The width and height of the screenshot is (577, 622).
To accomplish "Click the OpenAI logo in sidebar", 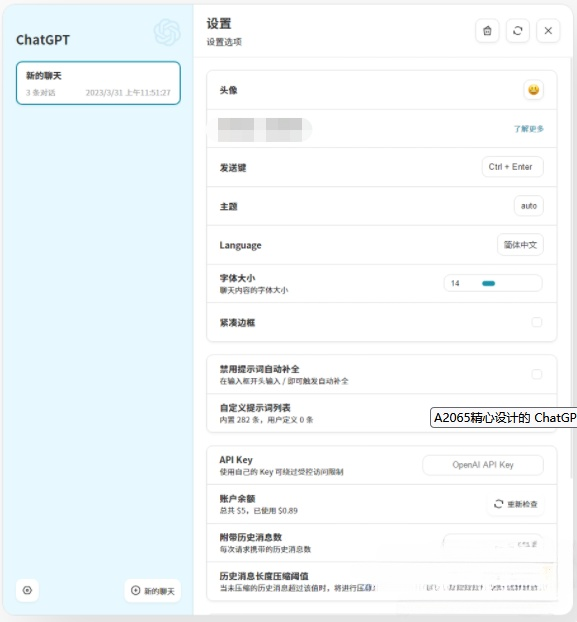I will tap(167, 33).
